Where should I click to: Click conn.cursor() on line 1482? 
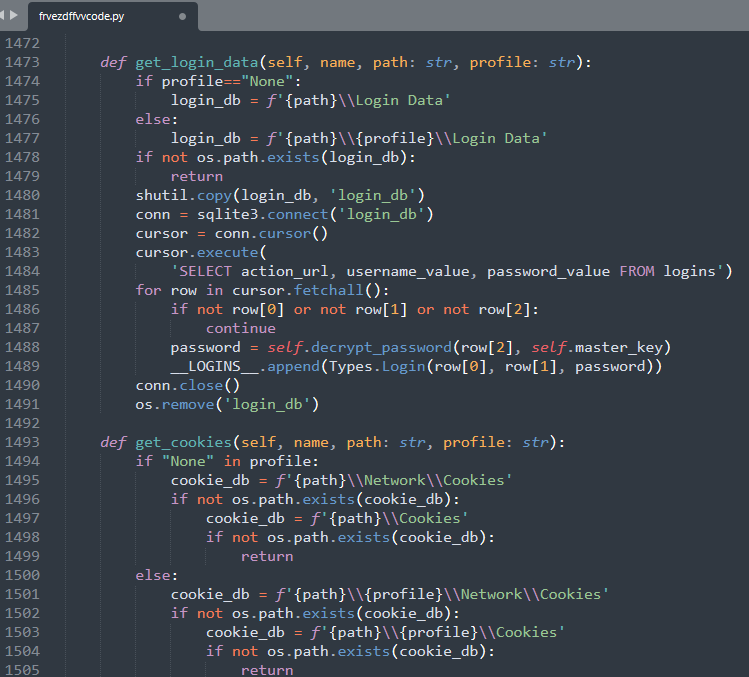pos(271,234)
